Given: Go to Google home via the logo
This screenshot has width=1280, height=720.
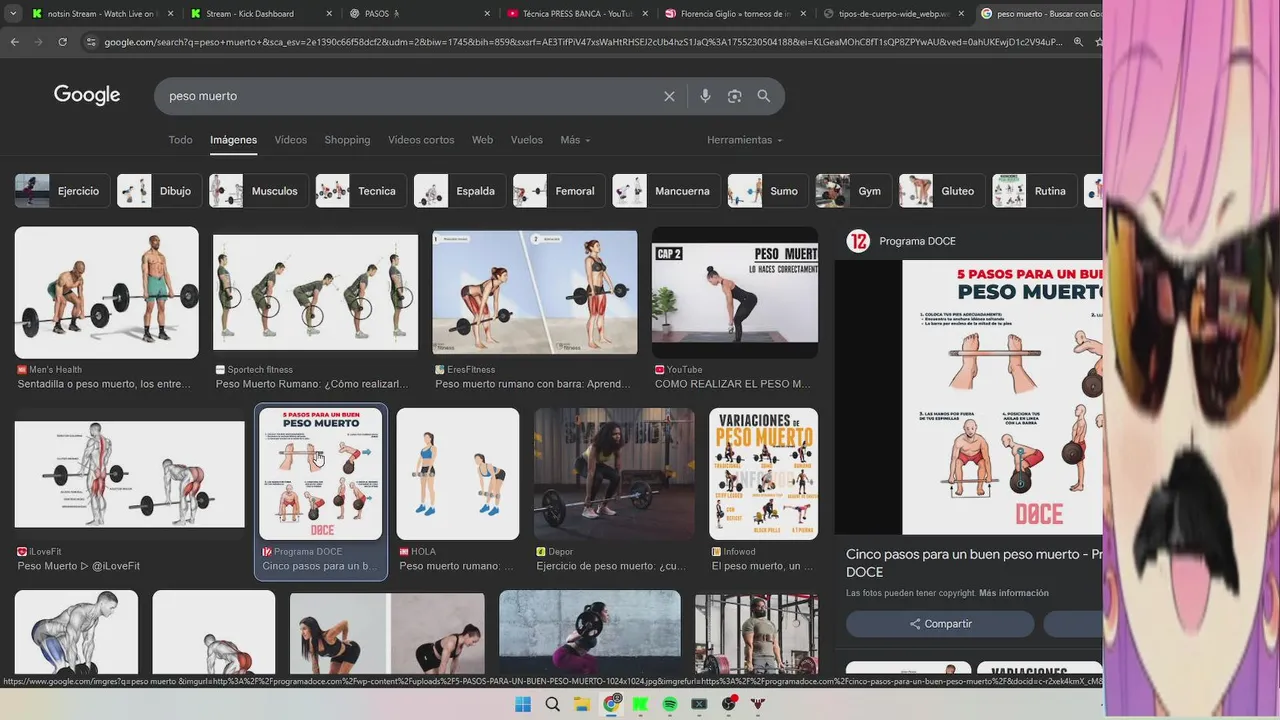Looking at the screenshot, I should pyautogui.click(x=87, y=95).
